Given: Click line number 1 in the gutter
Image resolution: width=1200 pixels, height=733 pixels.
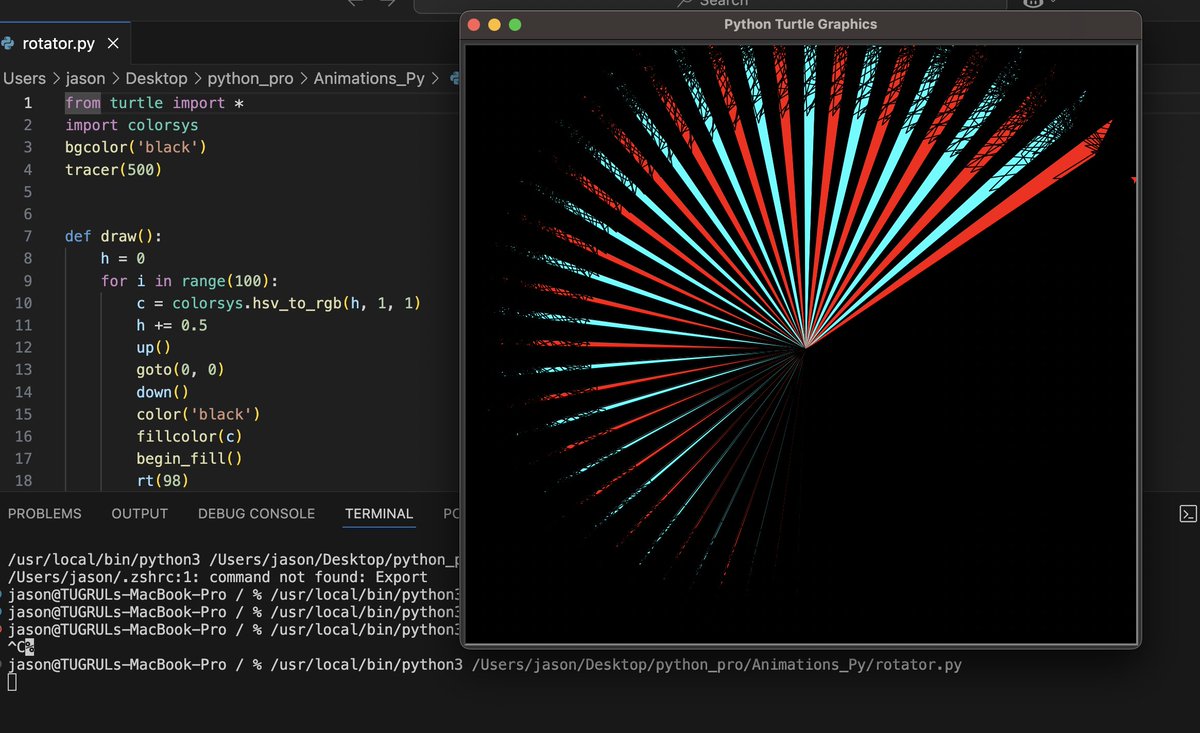Looking at the screenshot, I should 28,103.
